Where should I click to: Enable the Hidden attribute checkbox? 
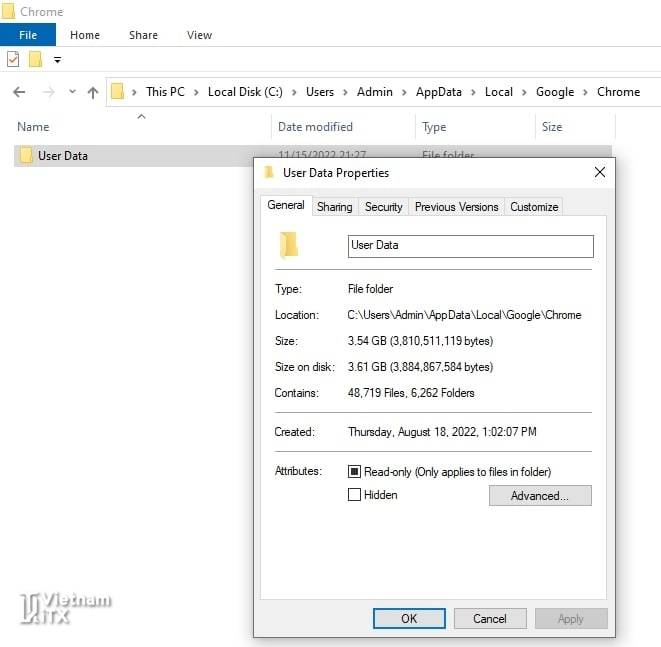354,495
